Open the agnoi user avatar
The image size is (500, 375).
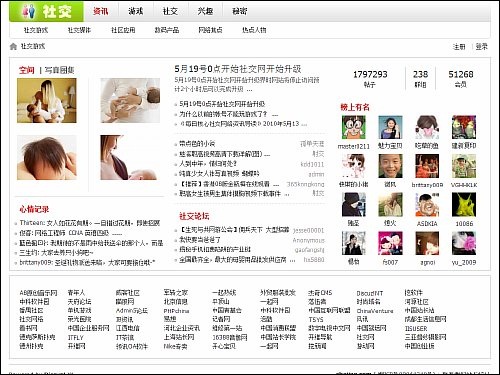(427, 243)
